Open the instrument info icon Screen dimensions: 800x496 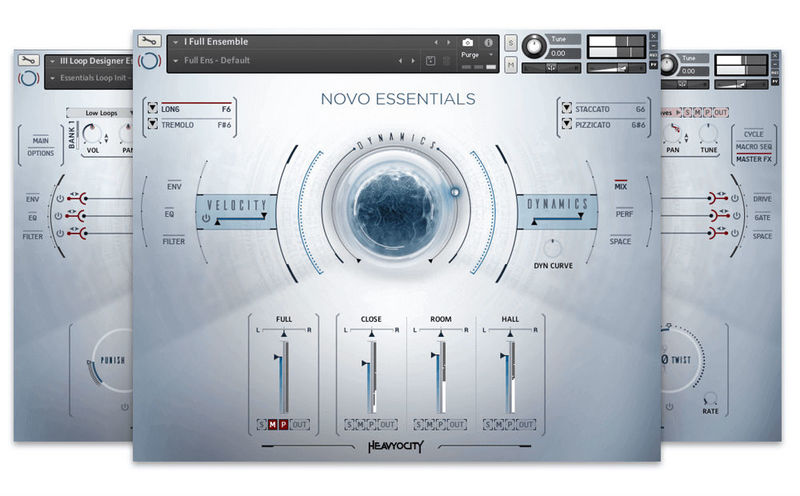click(x=488, y=42)
